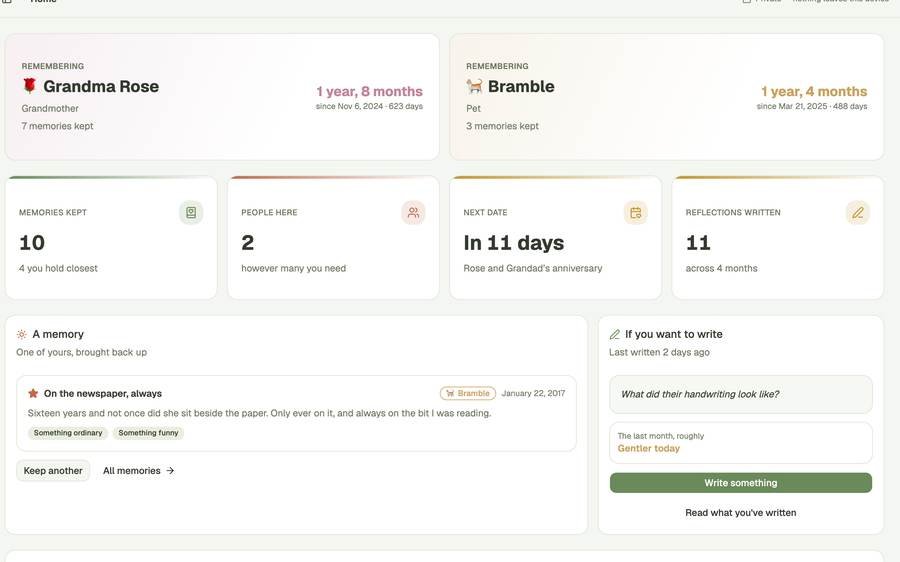The height and width of the screenshot is (562, 900).
Task: Click the Memories Kept count 10
Action: [x=32, y=243]
